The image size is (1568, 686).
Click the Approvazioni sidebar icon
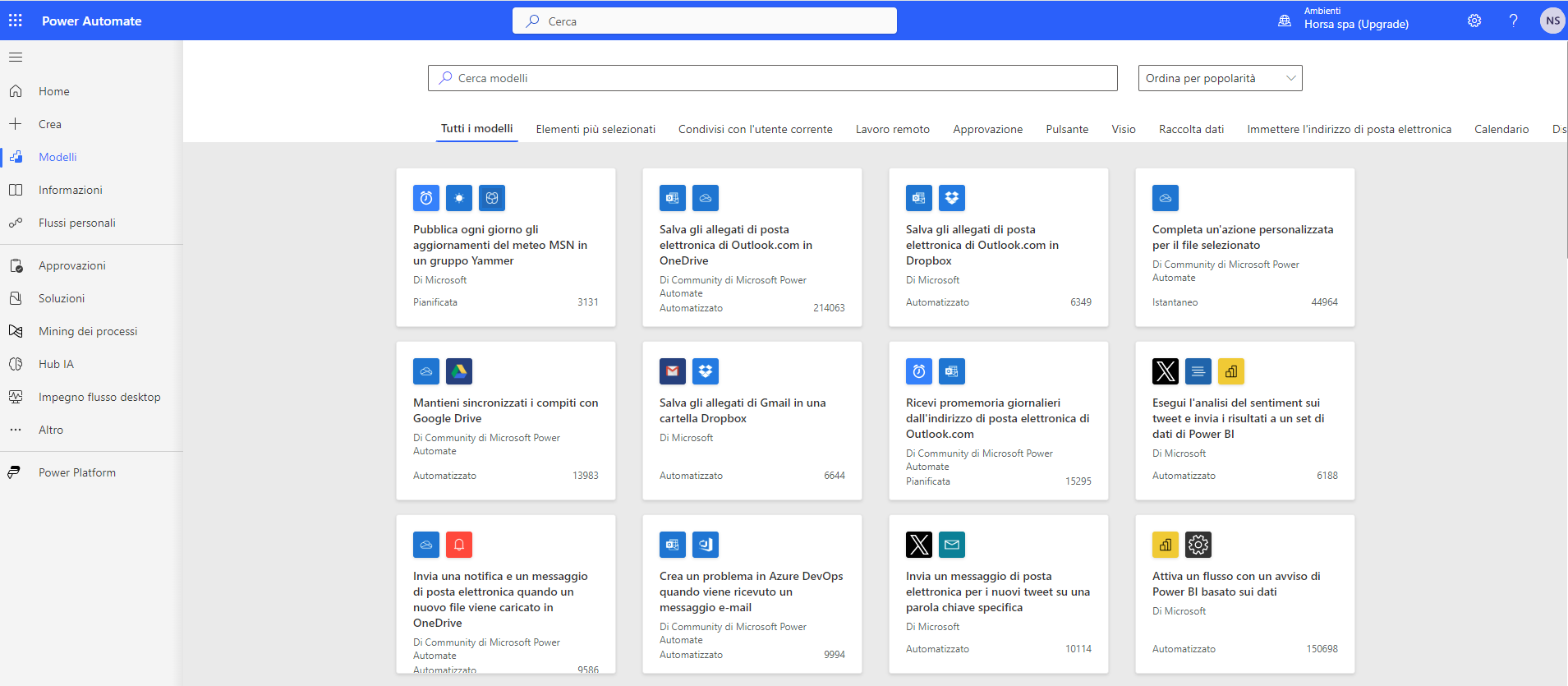coord(16,265)
